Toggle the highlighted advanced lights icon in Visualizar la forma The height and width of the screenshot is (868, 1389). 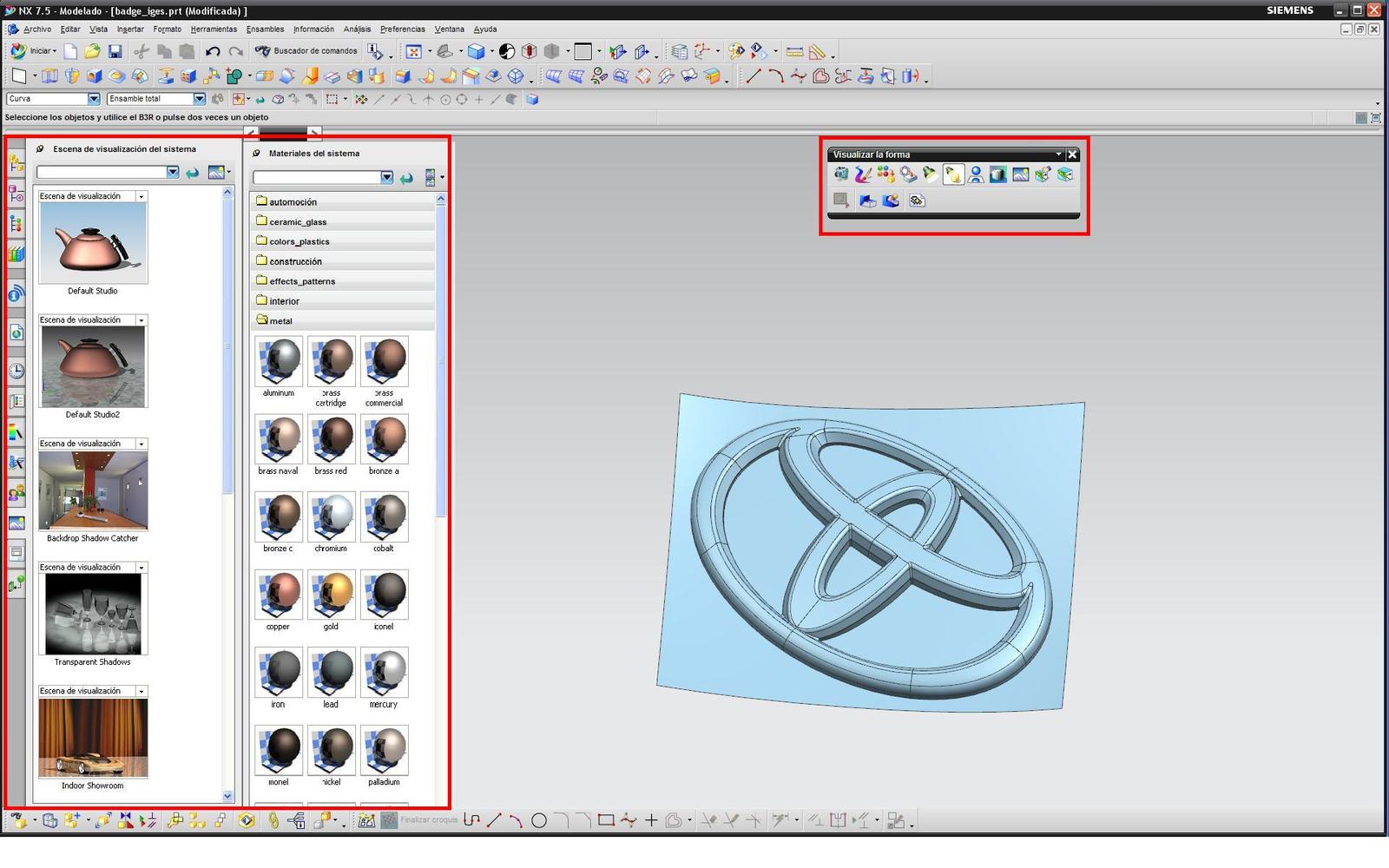953,174
